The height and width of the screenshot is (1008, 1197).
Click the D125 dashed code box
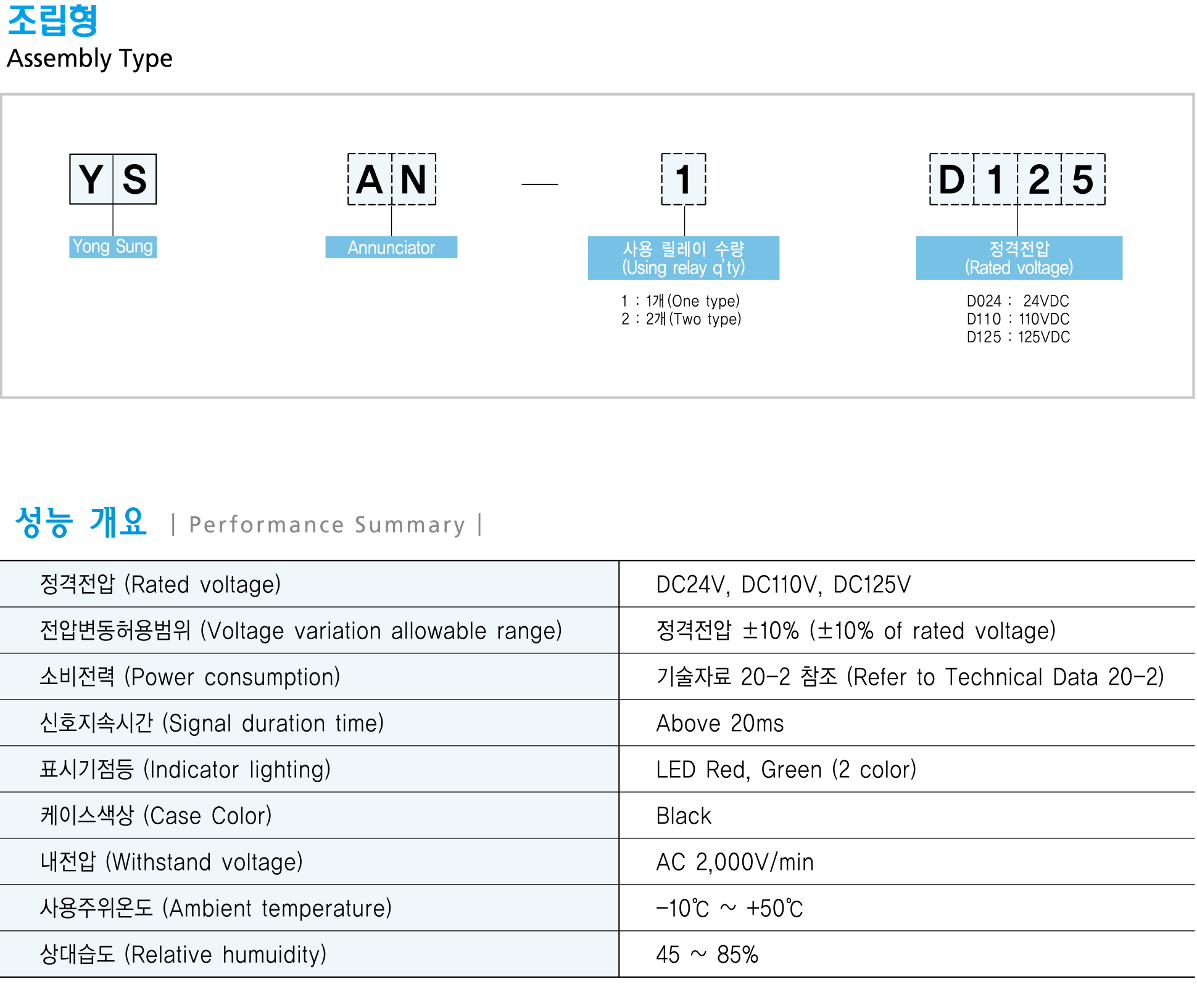click(x=1017, y=179)
